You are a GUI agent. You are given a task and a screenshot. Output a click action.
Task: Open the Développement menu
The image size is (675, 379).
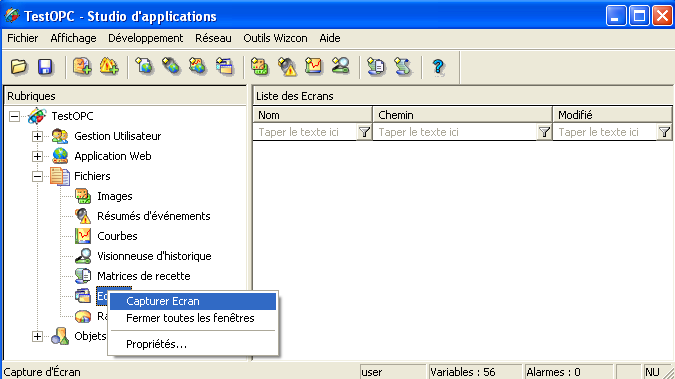146,38
